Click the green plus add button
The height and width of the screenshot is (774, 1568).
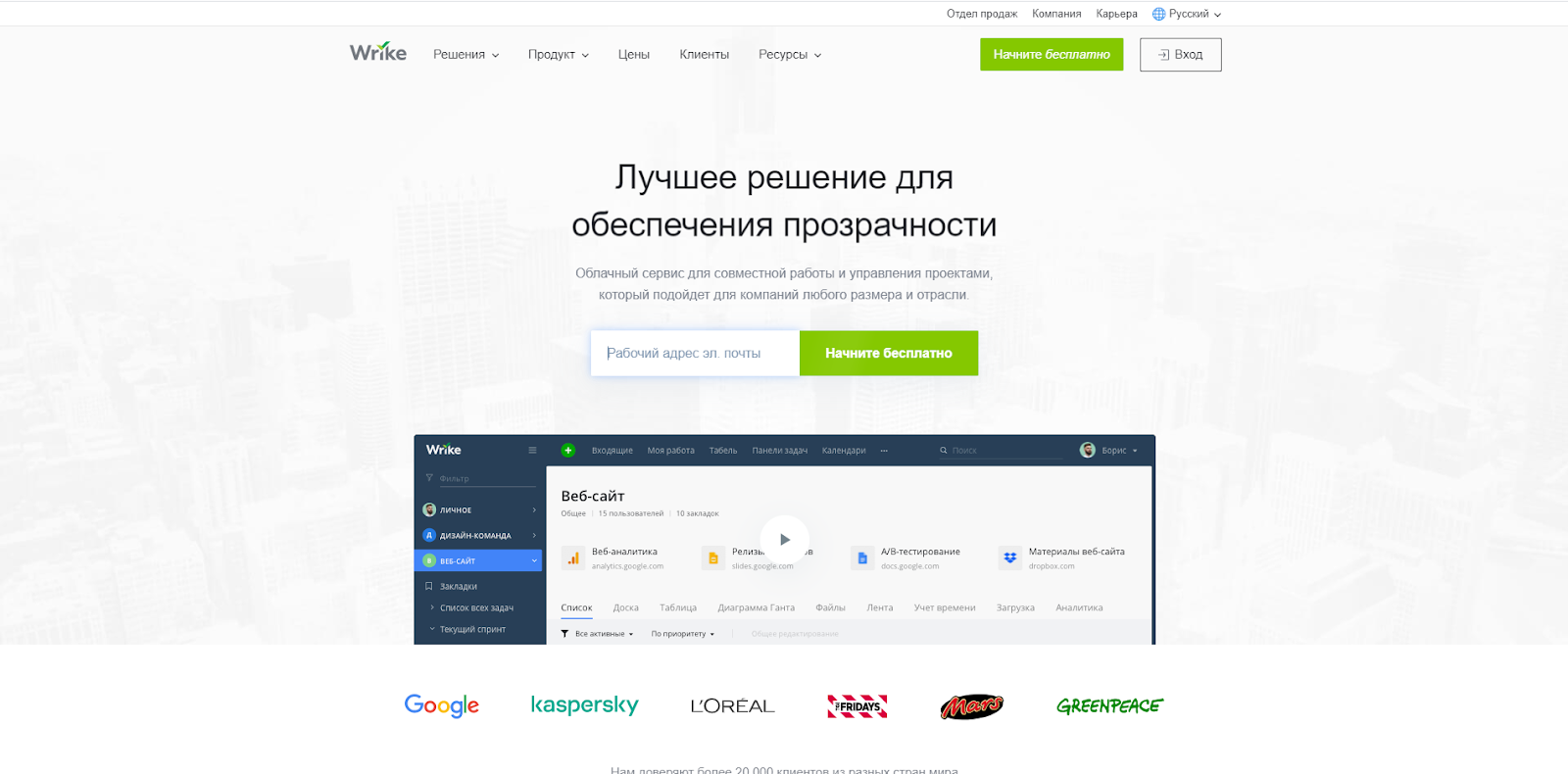click(567, 451)
